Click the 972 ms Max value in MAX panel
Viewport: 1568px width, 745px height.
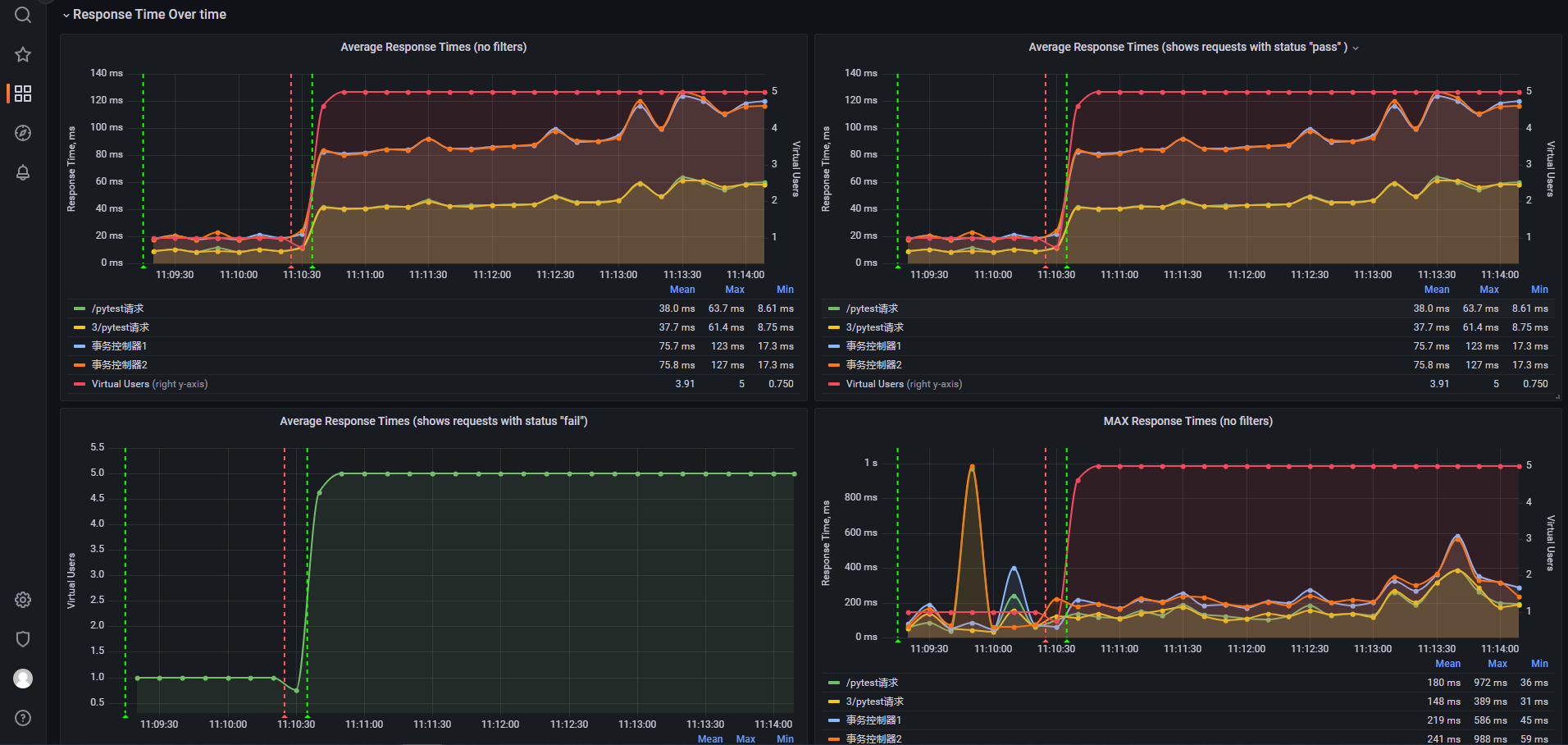(1490, 683)
